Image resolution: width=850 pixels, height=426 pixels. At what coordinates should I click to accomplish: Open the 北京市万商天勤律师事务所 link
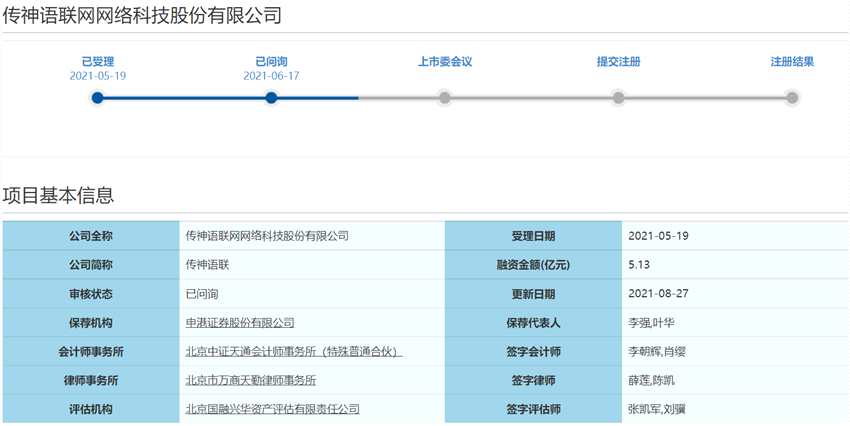pos(251,380)
